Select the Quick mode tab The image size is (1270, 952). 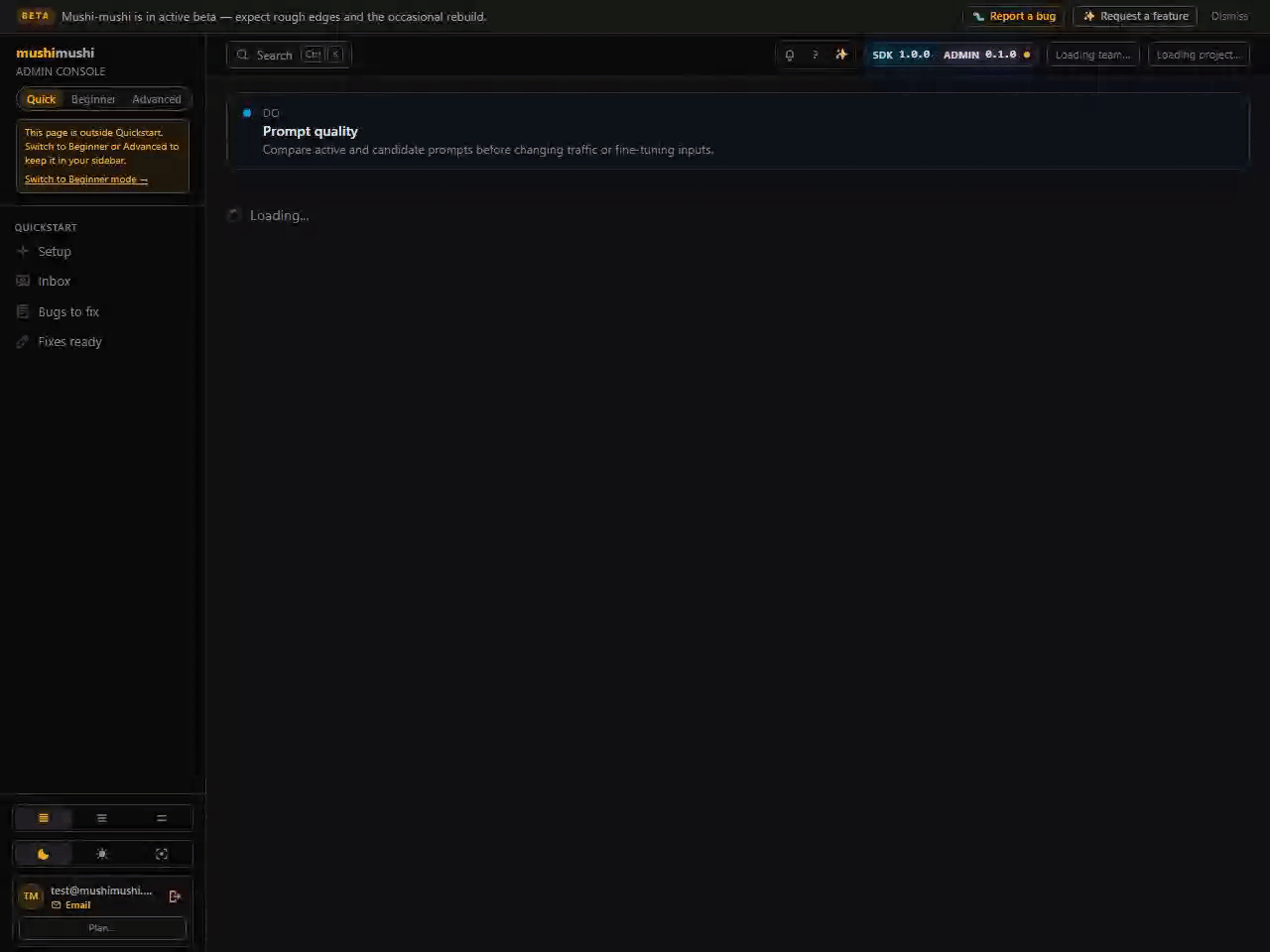pos(42,99)
